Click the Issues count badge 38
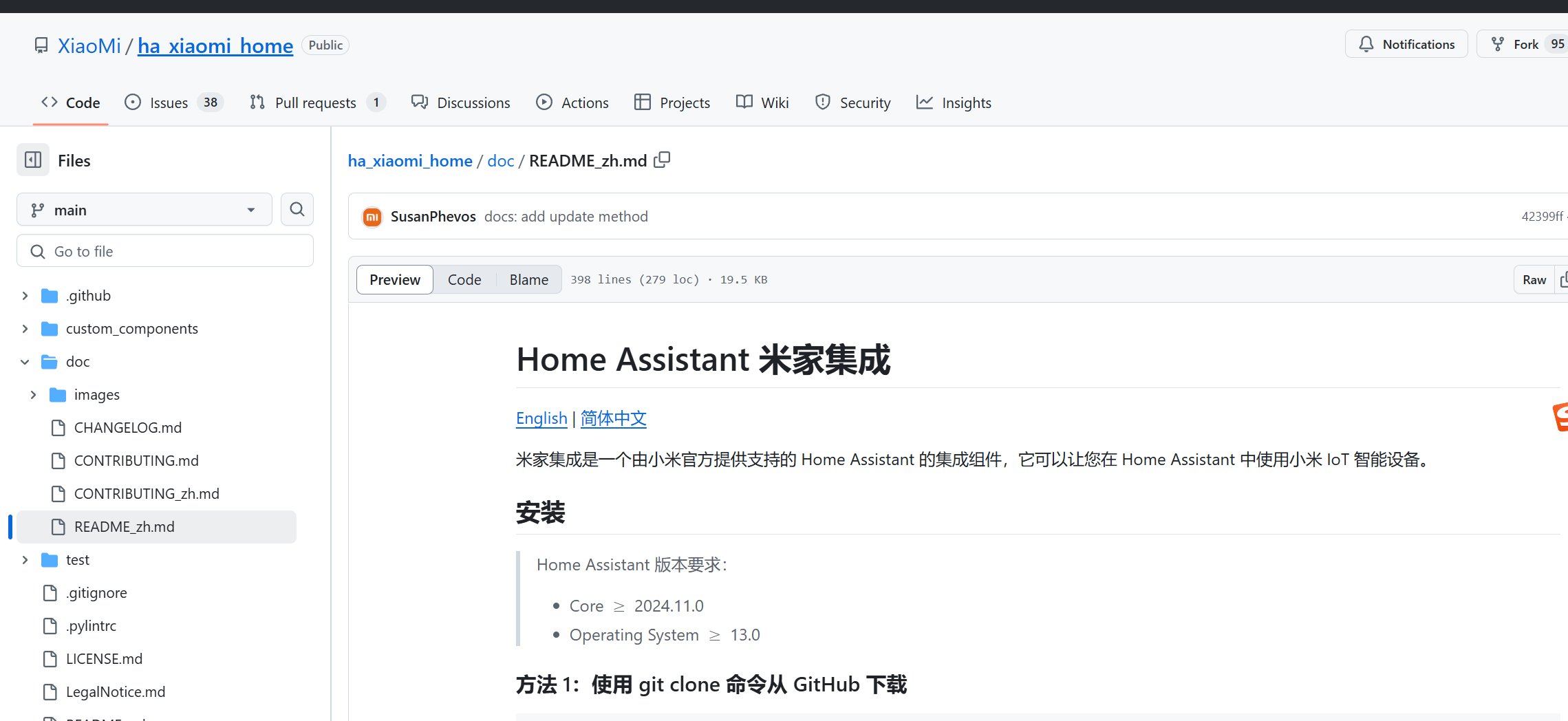The image size is (1568, 721). tap(211, 103)
